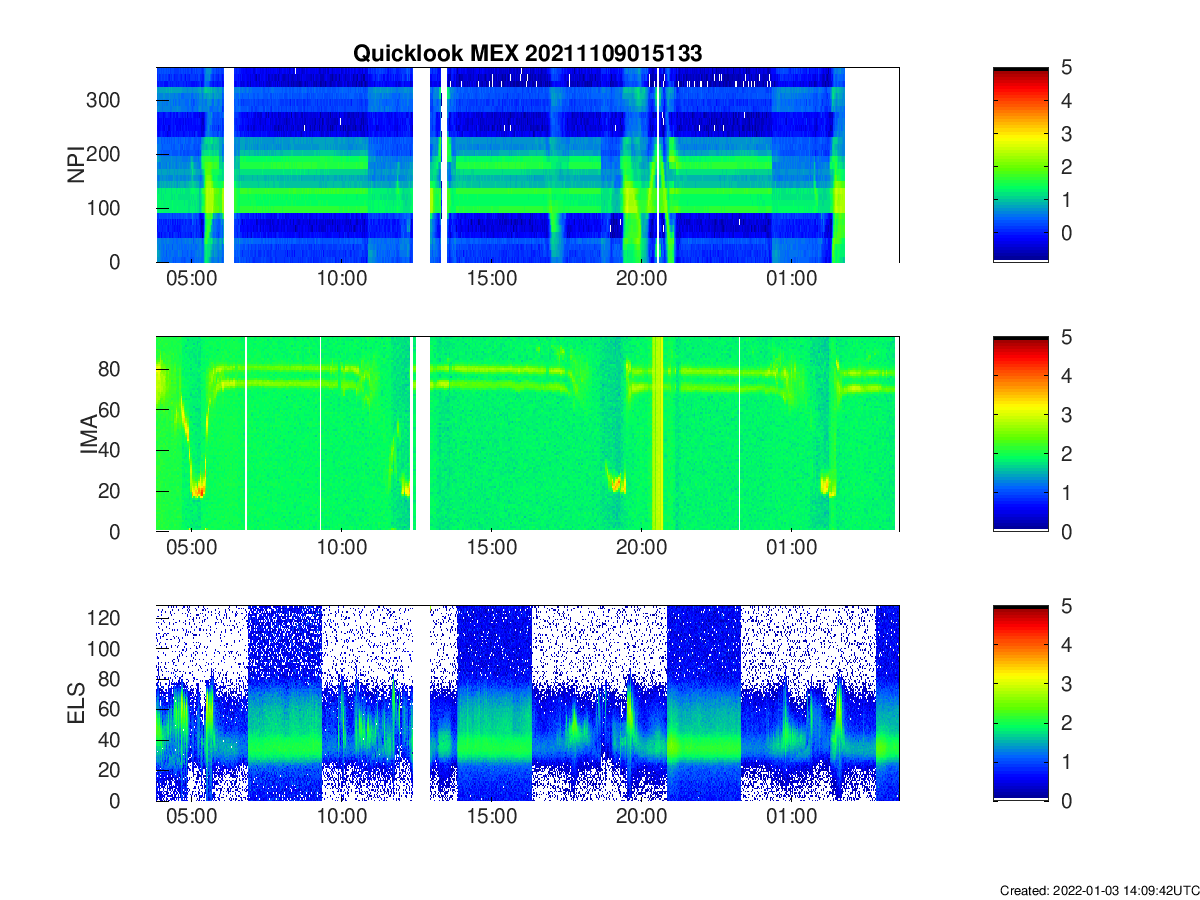Click the 4 label on ELS colorbar

(1068, 645)
